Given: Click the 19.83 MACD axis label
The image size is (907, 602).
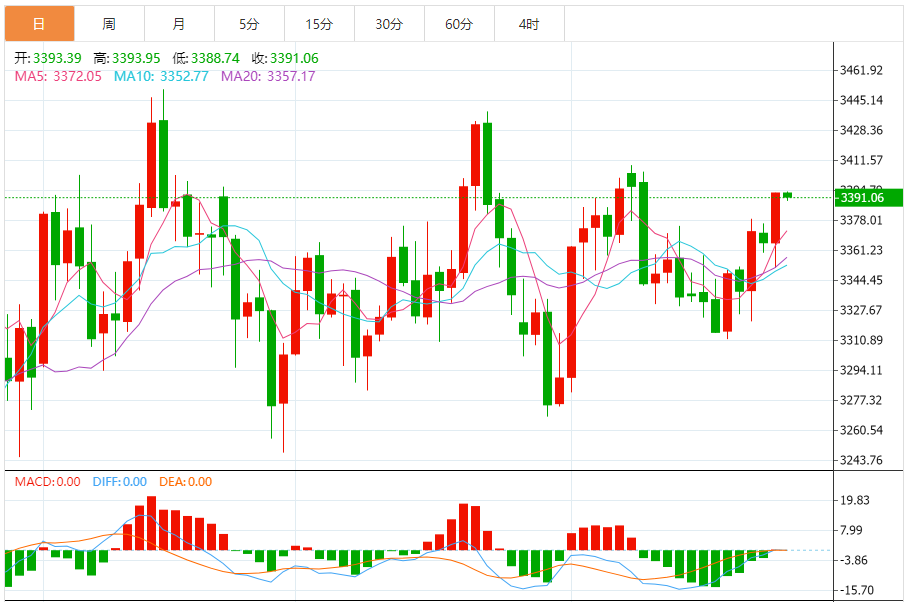Looking at the screenshot, I should (855, 500).
